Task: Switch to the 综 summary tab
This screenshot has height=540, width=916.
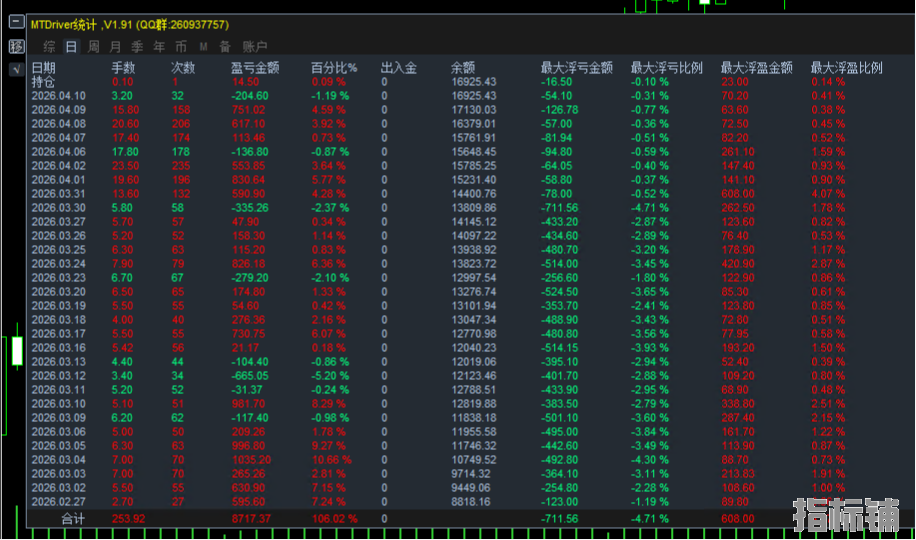Action: click(x=49, y=46)
